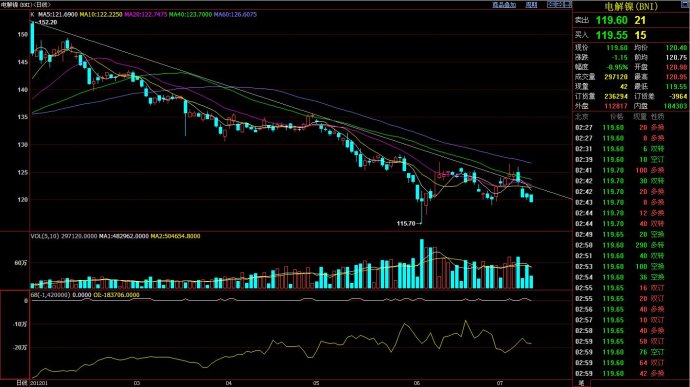Click the 03 month marker on date axis
This screenshot has height=387, width=690.
click(137, 383)
